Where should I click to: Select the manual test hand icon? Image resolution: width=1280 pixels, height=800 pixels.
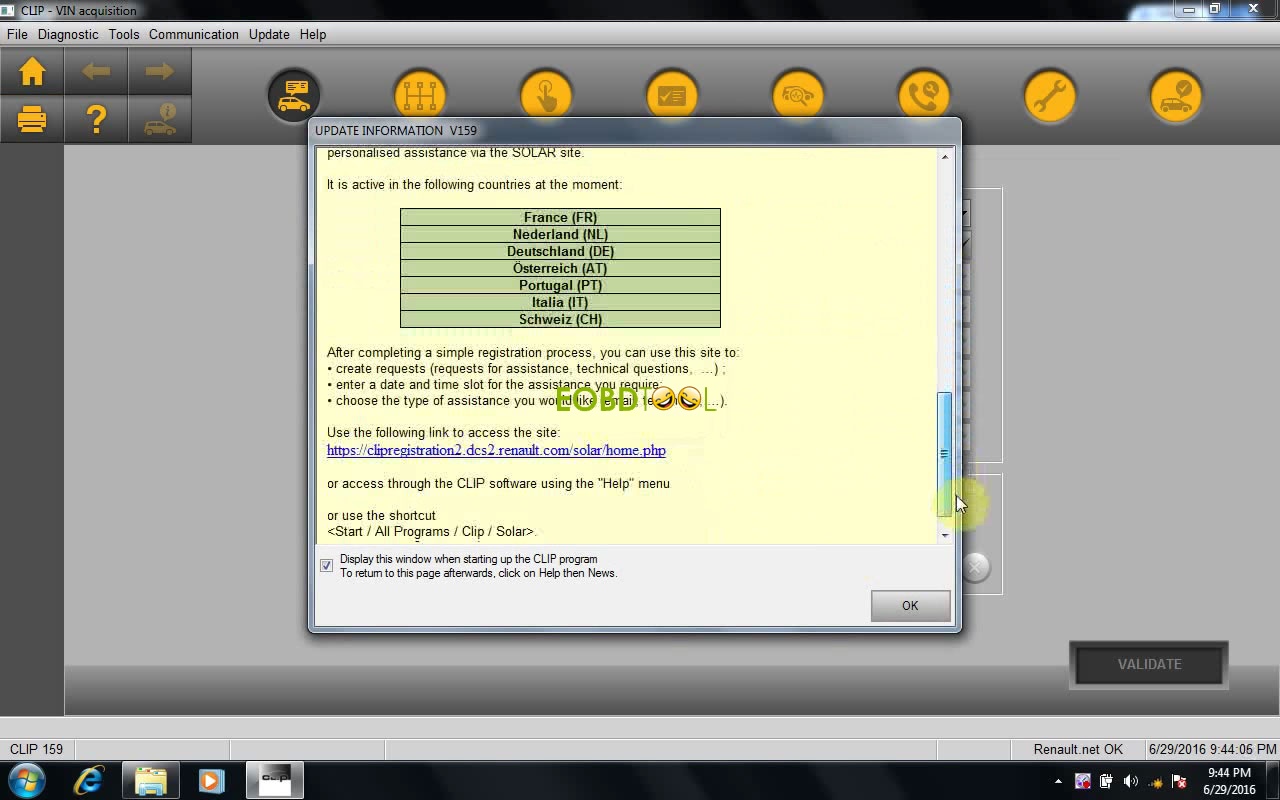coord(546,95)
